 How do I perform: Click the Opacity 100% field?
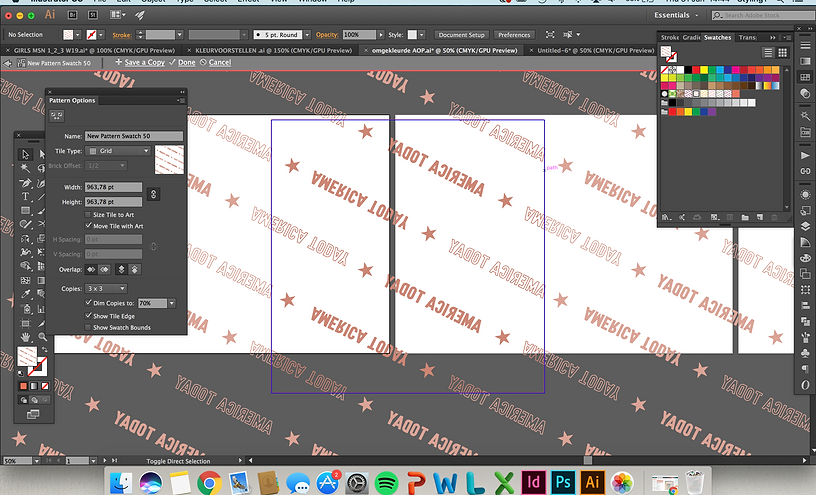coord(359,35)
